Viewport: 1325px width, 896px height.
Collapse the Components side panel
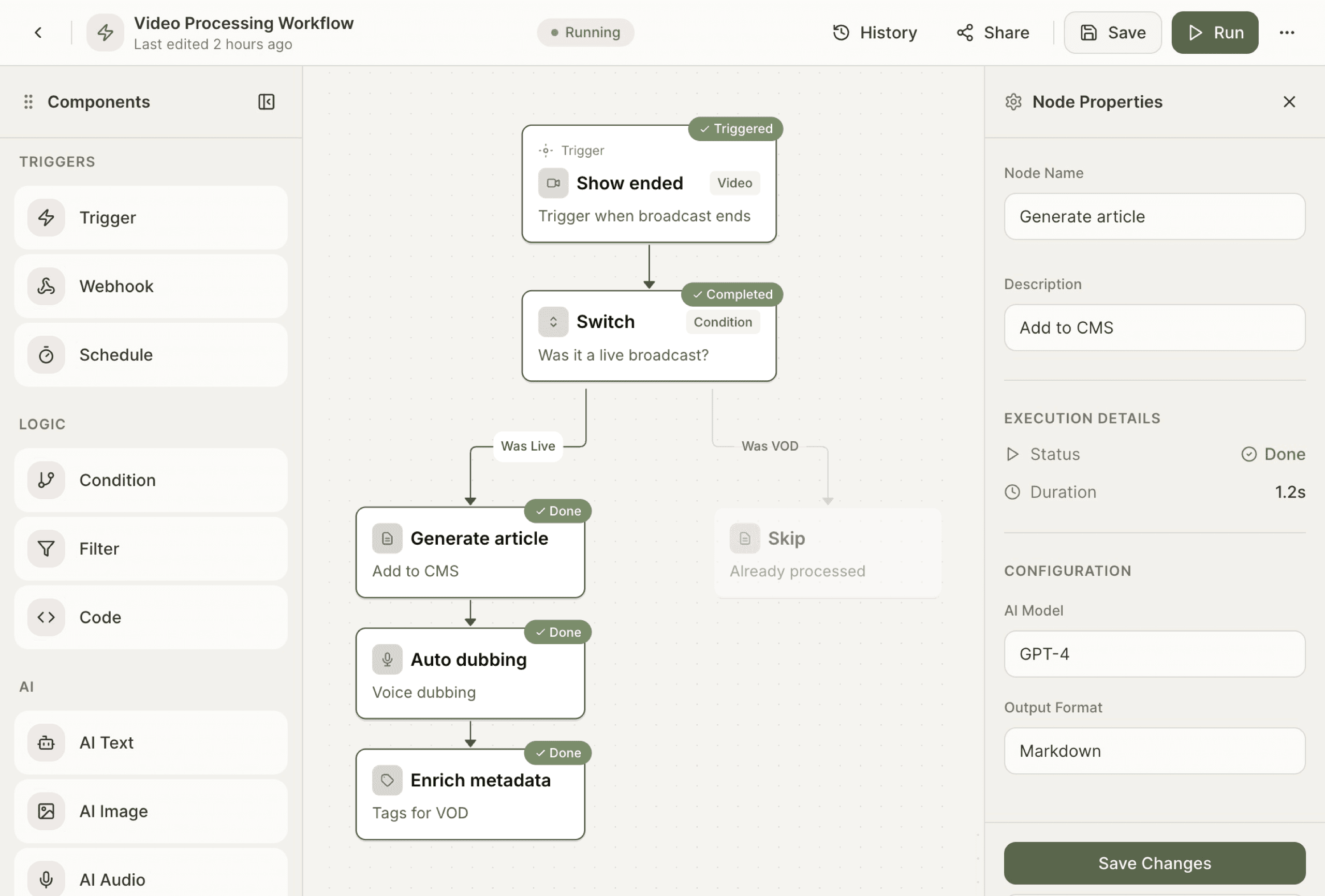(x=266, y=102)
